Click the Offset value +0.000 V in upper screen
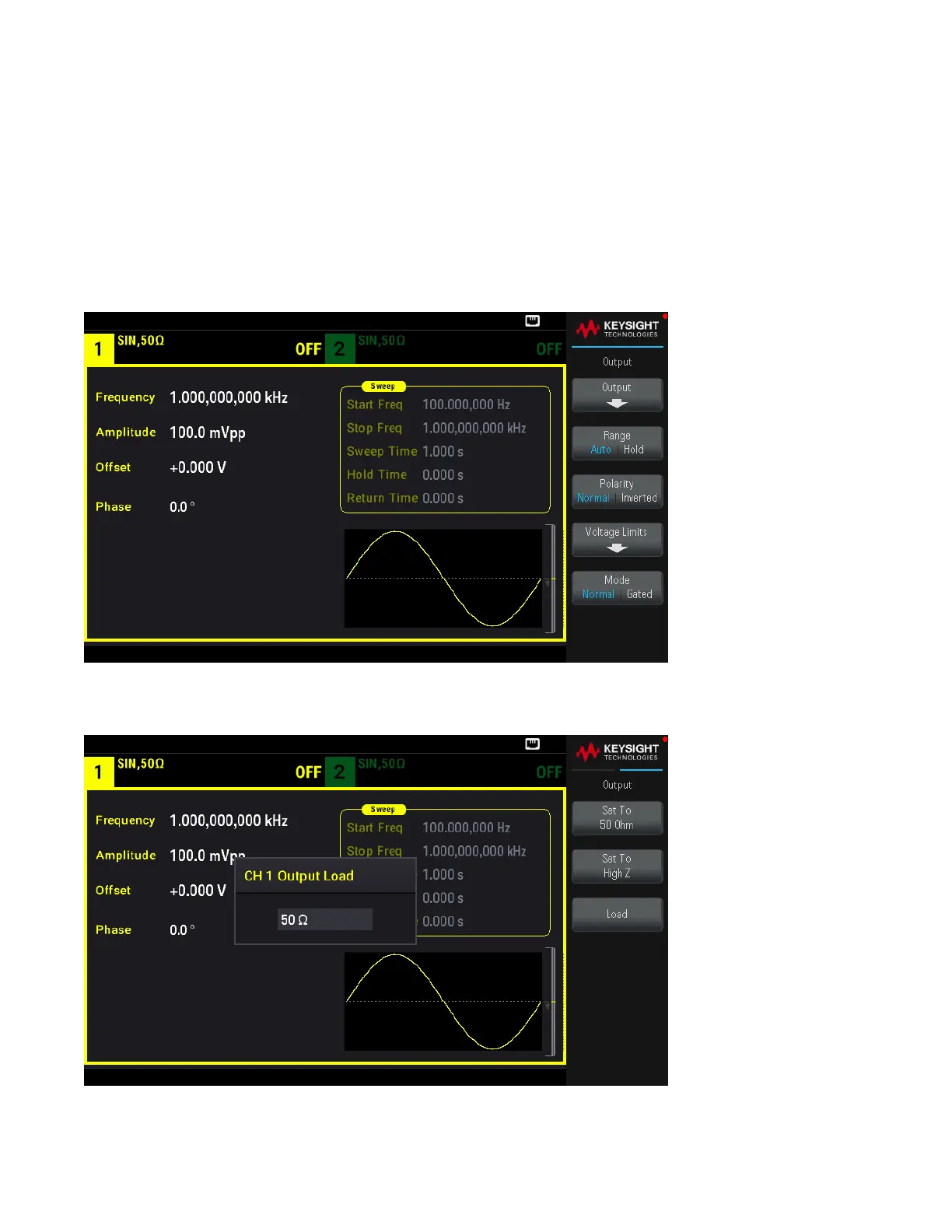The height and width of the screenshot is (1232, 952). [198, 467]
